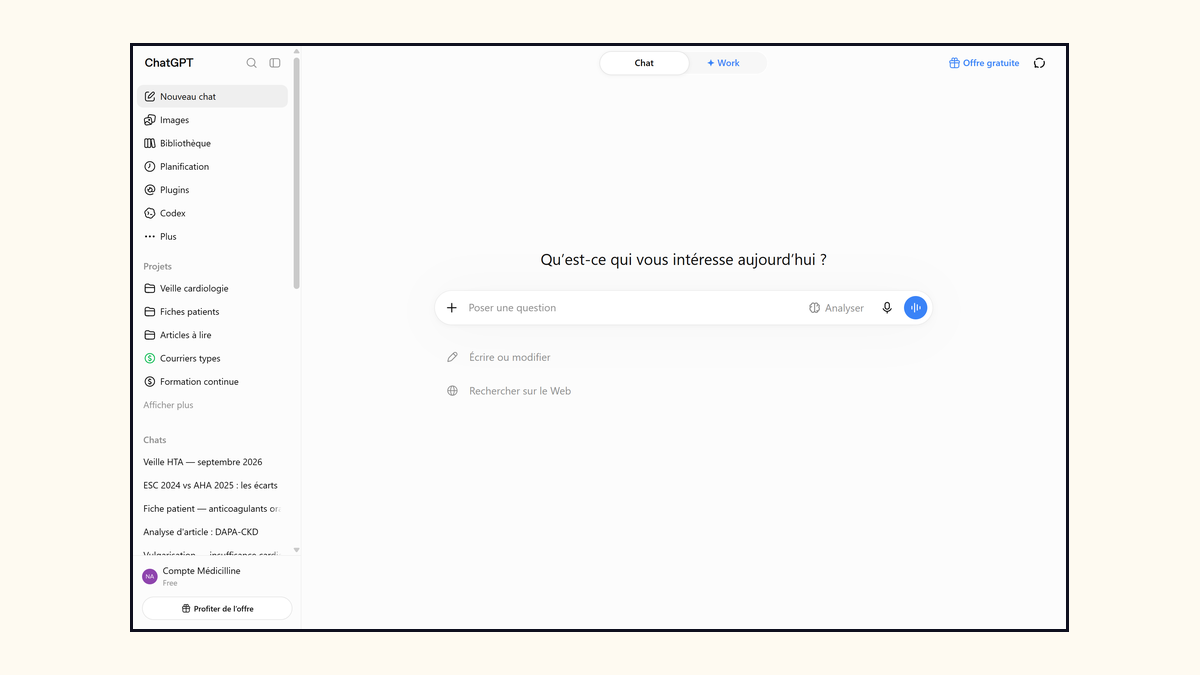The height and width of the screenshot is (675, 1200).
Task: Open Plugins in the sidebar
Action: pos(212,190)
